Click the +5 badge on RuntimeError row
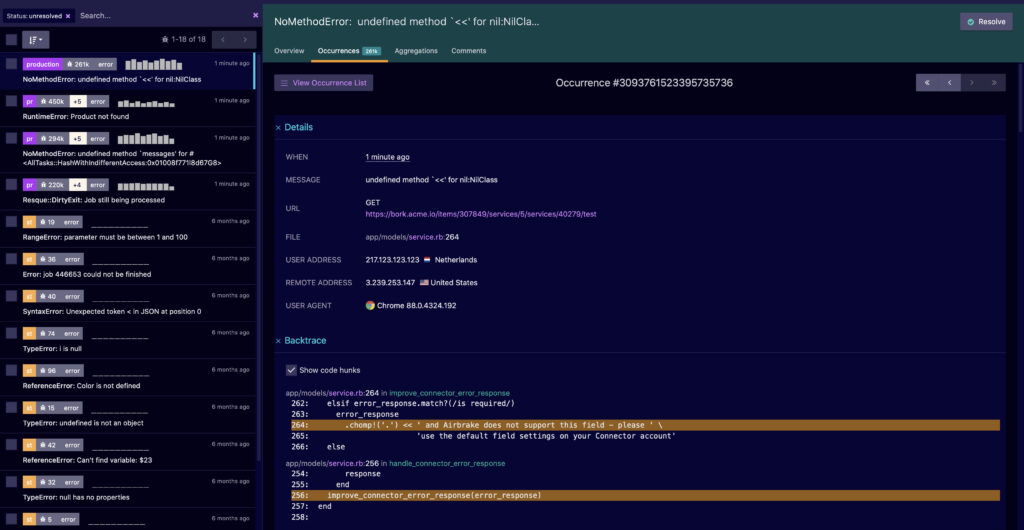 (x=77, y=101)
